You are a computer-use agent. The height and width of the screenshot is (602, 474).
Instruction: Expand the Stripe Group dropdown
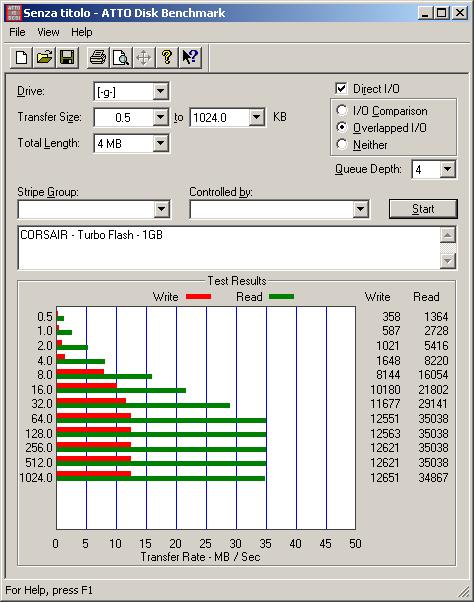coord(162,209)
